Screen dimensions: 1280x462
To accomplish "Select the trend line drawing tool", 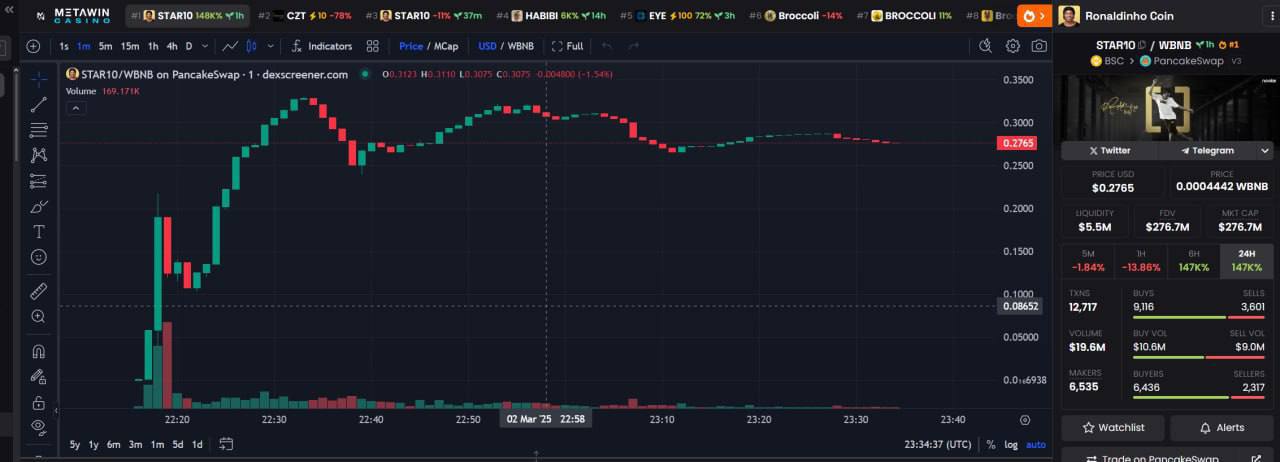I will click(x=39, y=104).
